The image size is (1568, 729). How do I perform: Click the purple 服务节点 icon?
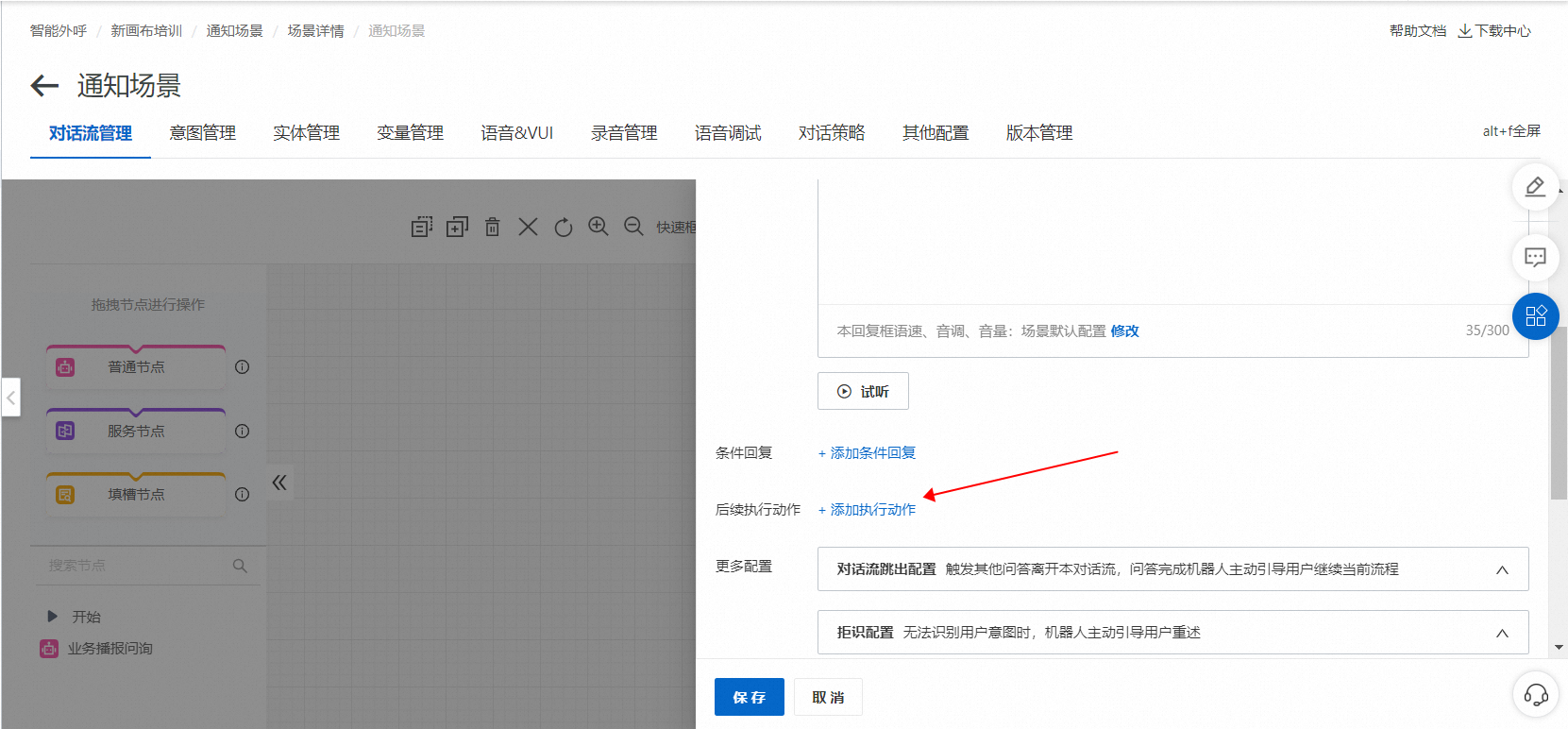65,431
